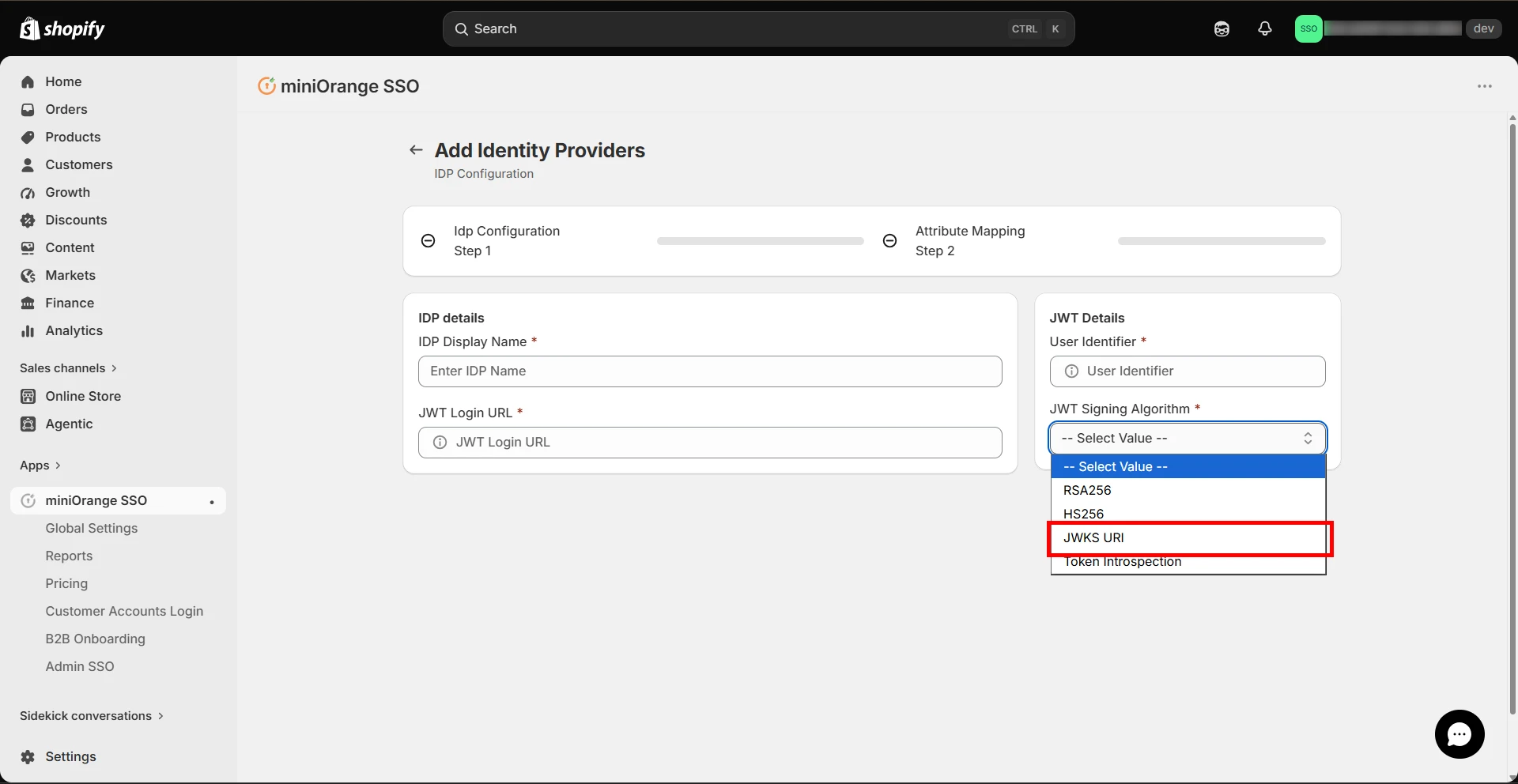Click the page vertical scrollbar
Viewport: 1518px width, 784px height.
click(1512, 419)
